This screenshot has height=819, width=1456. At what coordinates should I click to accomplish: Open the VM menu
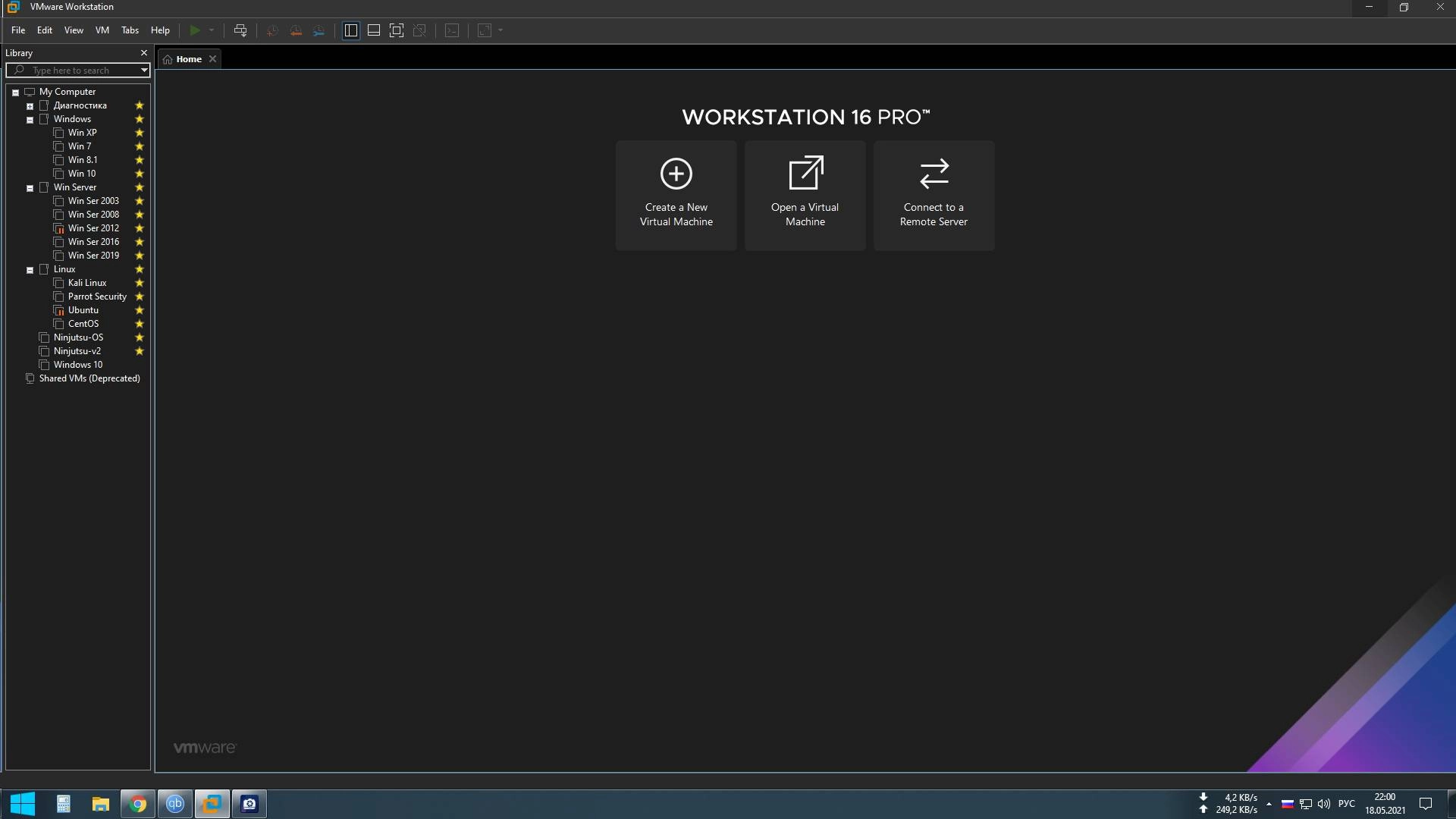[x=102, y=30]
